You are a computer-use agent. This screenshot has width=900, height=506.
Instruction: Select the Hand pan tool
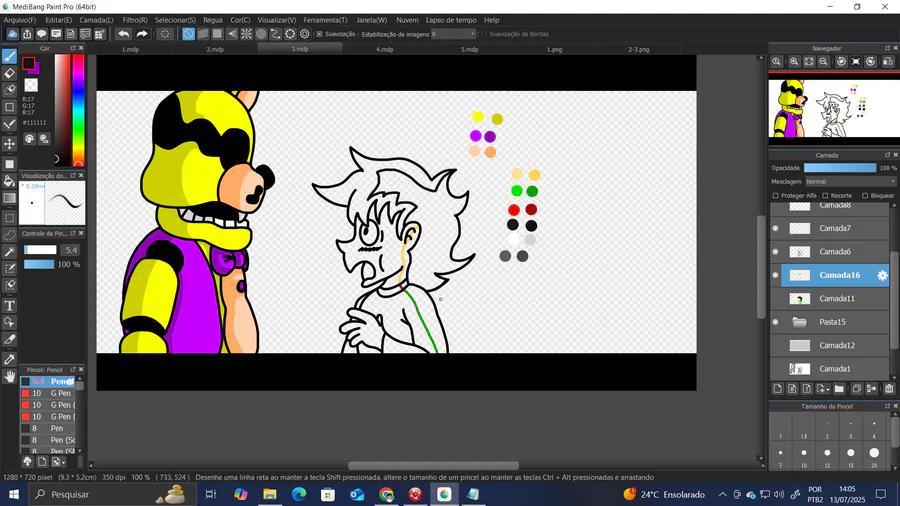(x=9, y=376)
